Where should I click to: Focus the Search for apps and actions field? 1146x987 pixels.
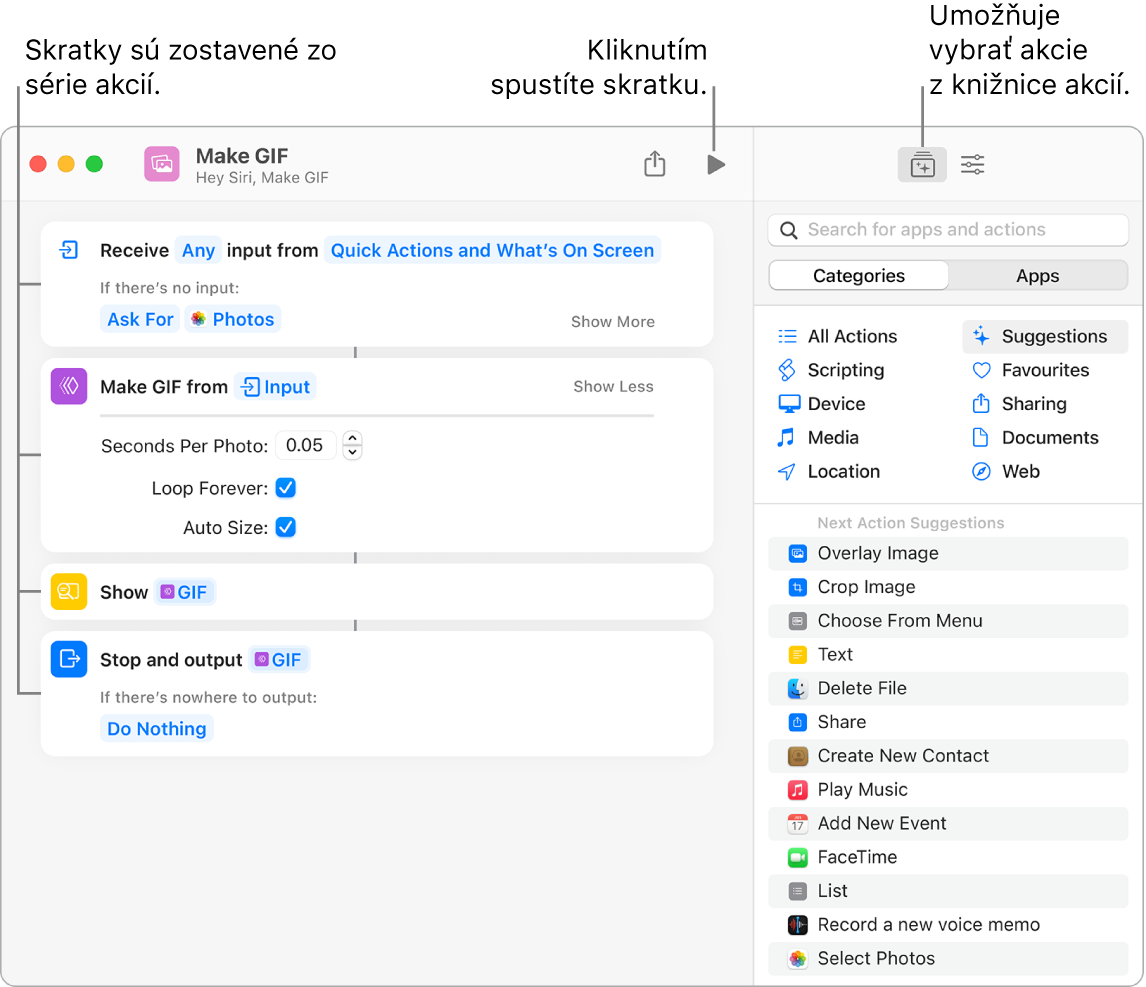pos(948,230)
